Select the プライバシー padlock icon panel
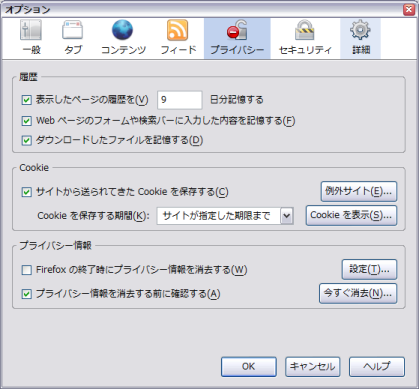 point(237,38)
